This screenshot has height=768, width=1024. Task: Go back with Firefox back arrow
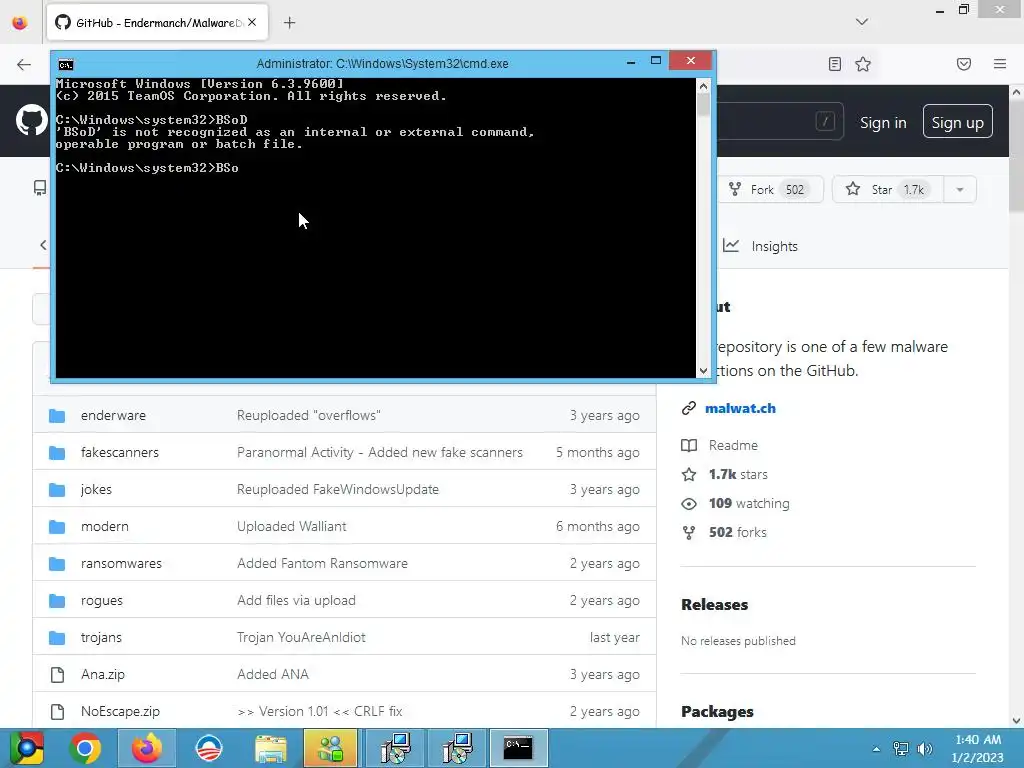pos(24,64)
